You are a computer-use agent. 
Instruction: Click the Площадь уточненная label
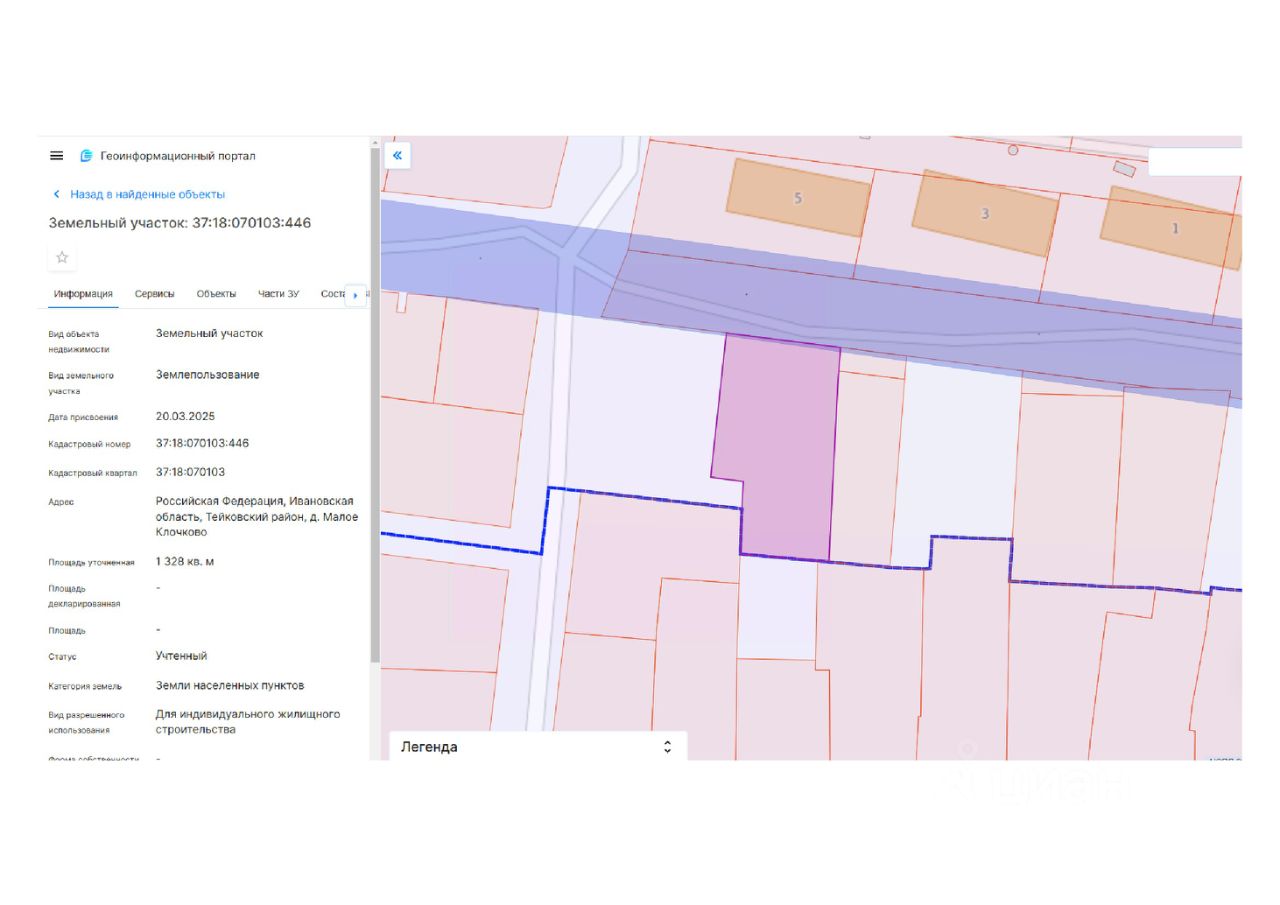tap(91, 563)
